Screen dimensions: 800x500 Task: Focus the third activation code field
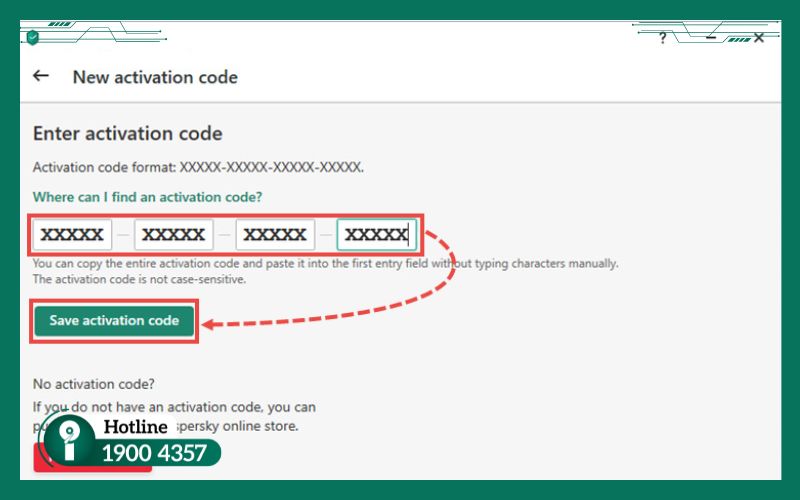[275, 235]
